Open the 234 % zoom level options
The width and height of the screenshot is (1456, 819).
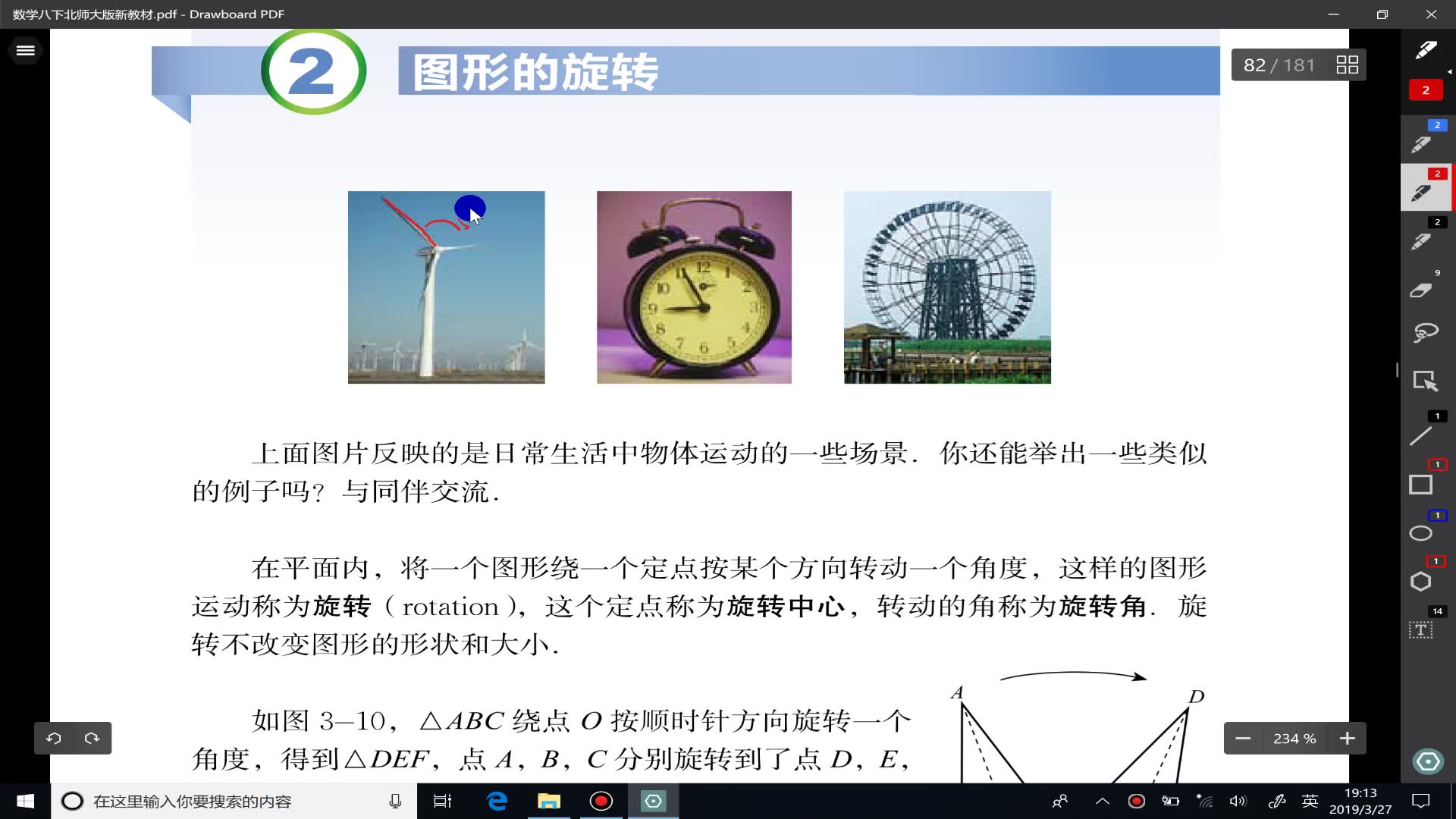pos(1294,739)
